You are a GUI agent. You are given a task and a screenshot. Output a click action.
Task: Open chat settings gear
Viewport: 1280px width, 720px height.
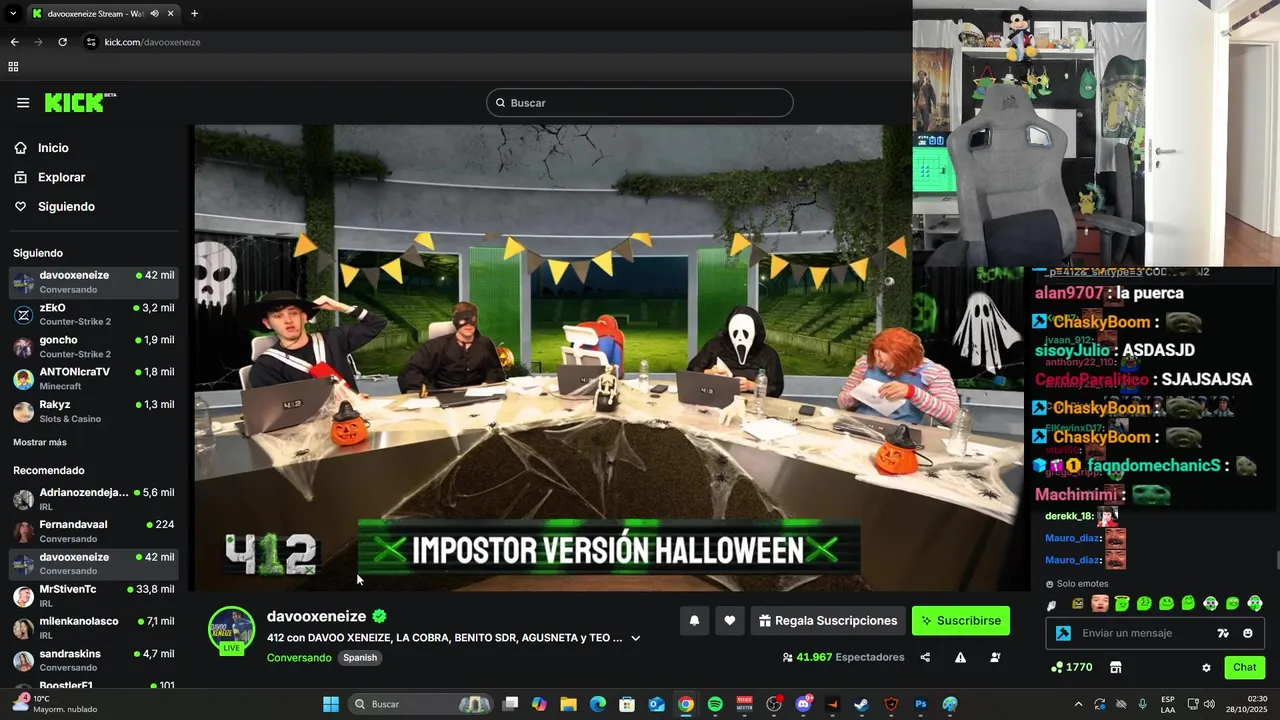coord(1206,667)
